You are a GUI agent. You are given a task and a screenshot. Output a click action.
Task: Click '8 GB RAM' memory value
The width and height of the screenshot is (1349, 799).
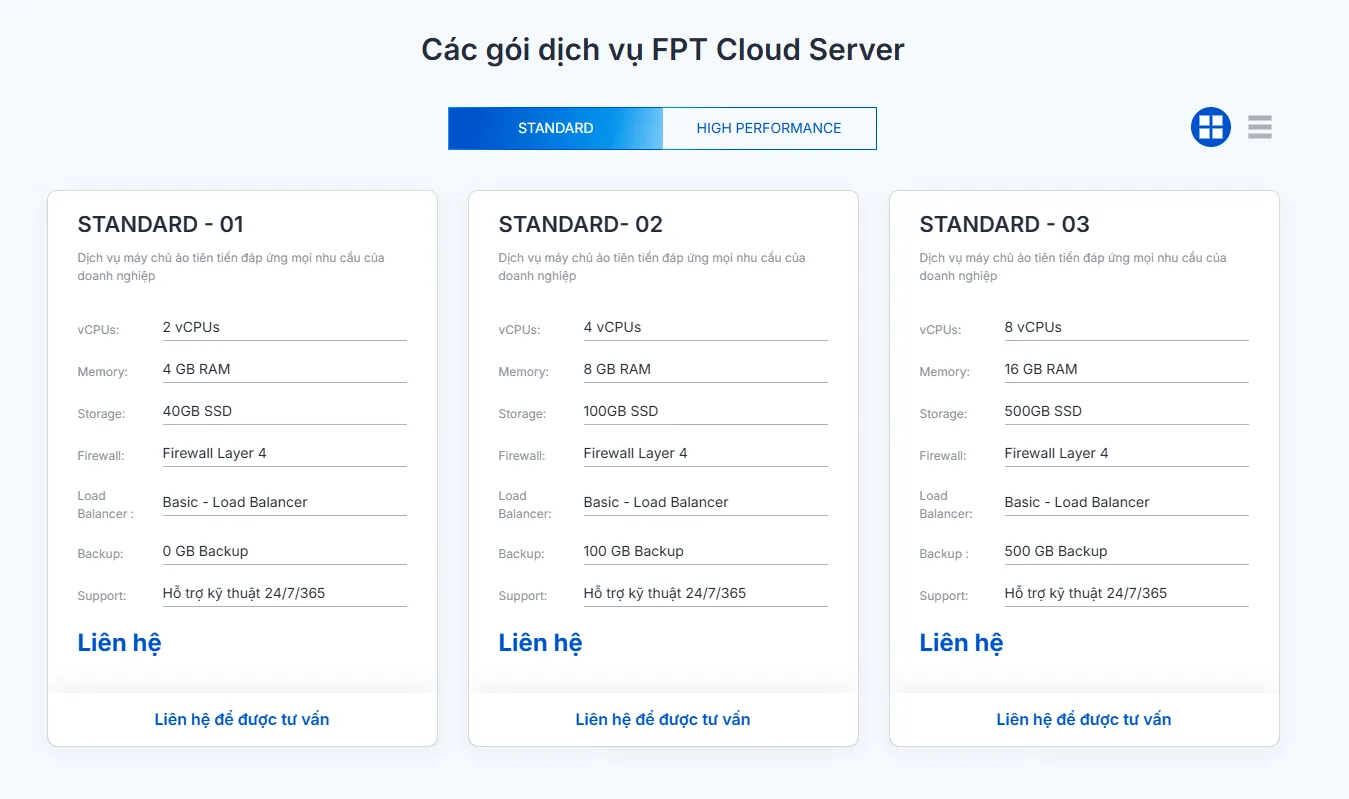click(617, 369)
